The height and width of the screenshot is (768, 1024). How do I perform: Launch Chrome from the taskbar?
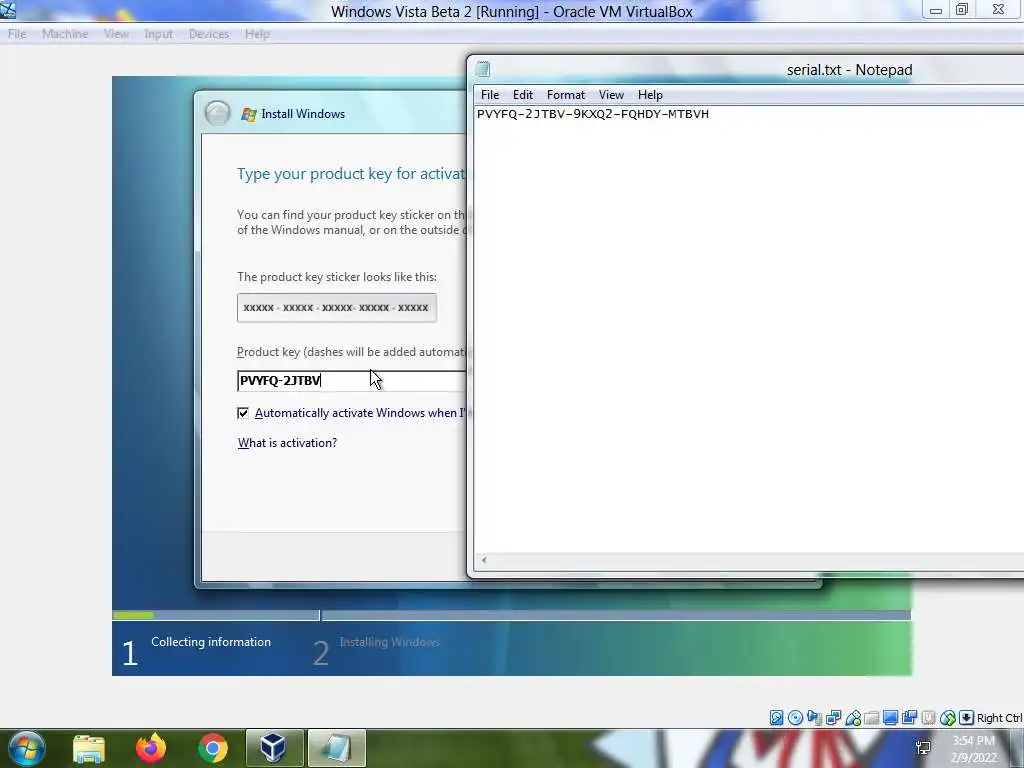pyautogui.click(x=213, y=748)
